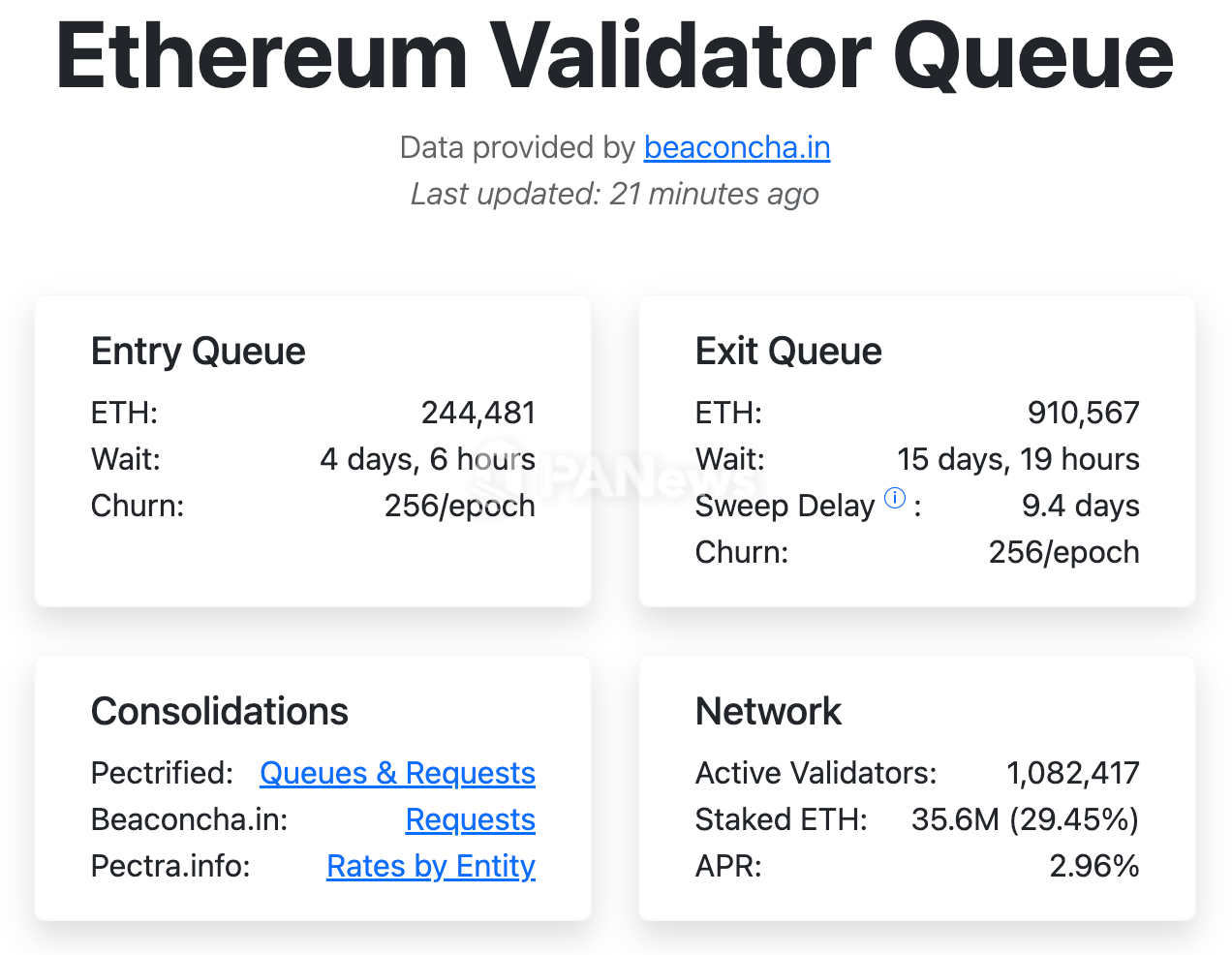This screenshot has height=955, width=1232.
Task: Click the Consolidations card heading
Action: (x=219, y=711)
